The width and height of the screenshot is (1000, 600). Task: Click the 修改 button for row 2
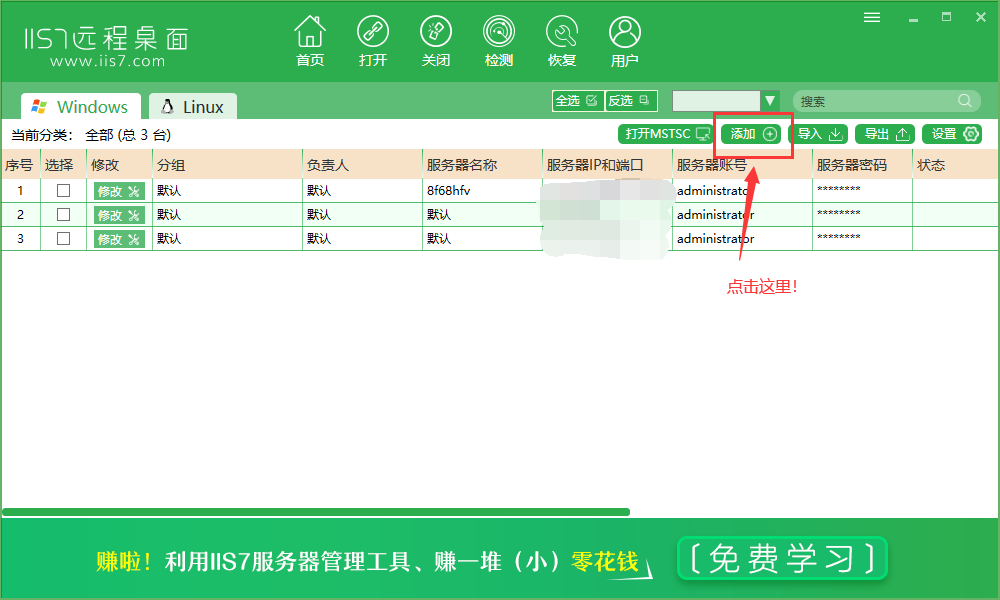click(119, 216)
